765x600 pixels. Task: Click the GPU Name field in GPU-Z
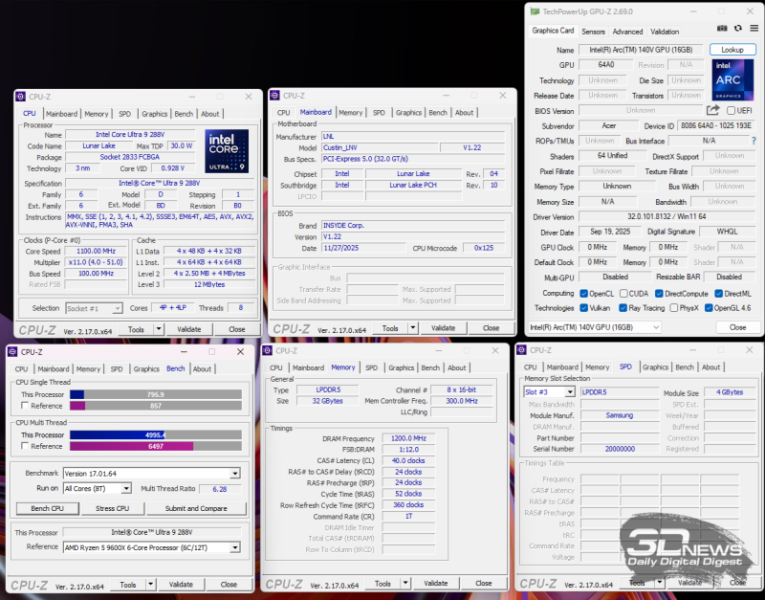(641, 50)
